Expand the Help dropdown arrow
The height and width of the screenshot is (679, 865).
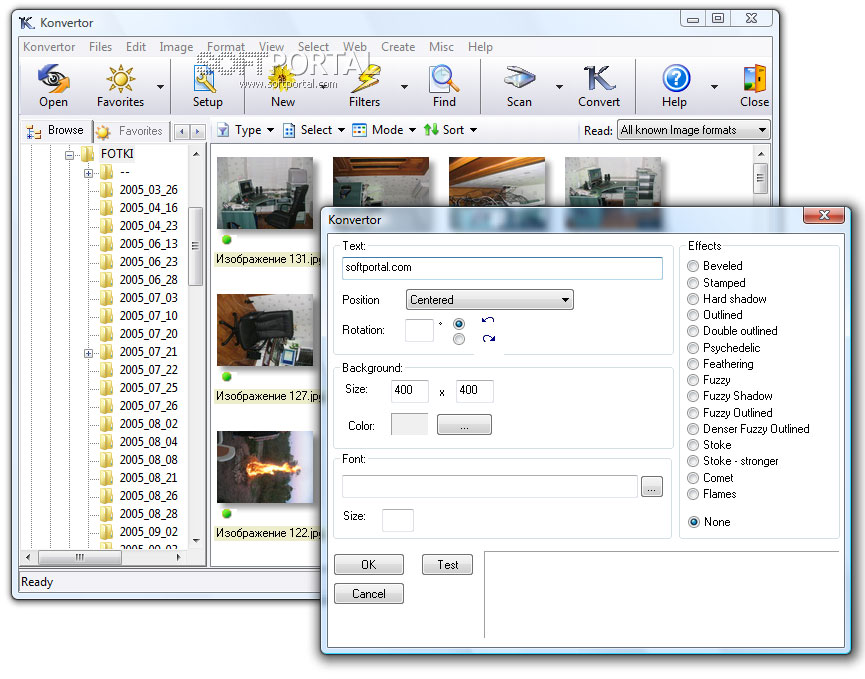pos(714,87)
